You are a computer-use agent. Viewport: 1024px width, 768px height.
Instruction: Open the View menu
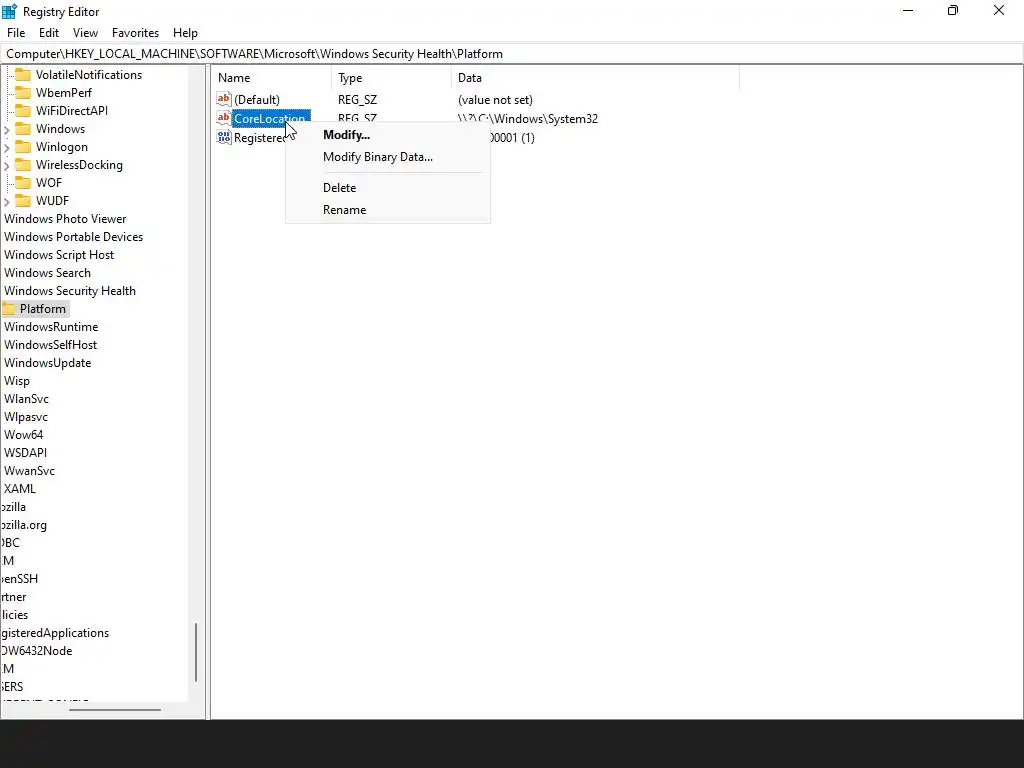click(x=85, y=33)
